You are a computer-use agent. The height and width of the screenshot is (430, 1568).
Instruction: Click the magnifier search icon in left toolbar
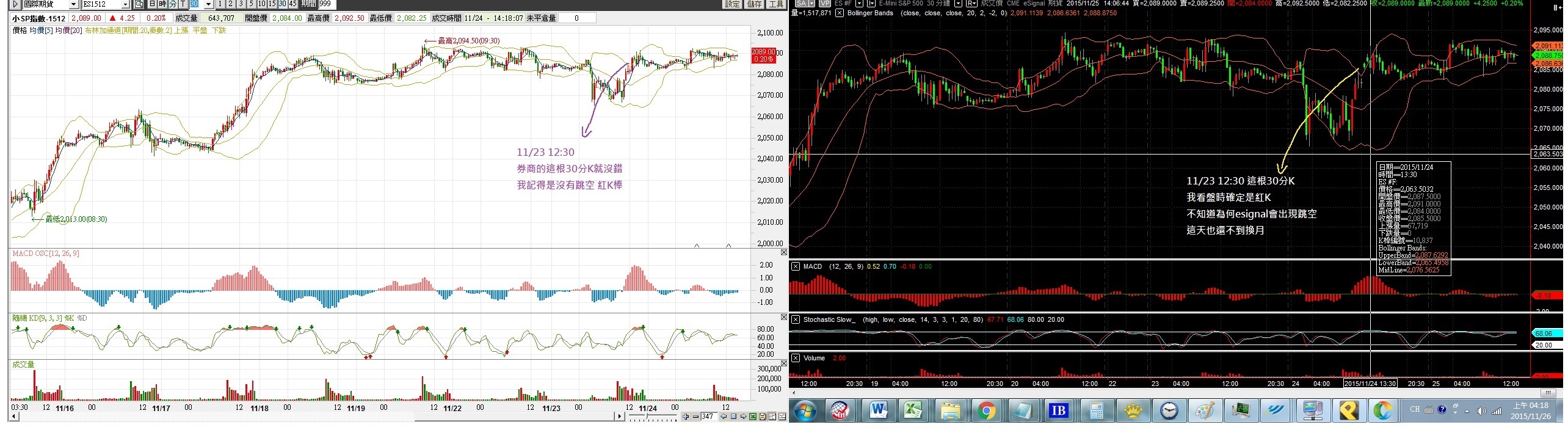(139, 4)
